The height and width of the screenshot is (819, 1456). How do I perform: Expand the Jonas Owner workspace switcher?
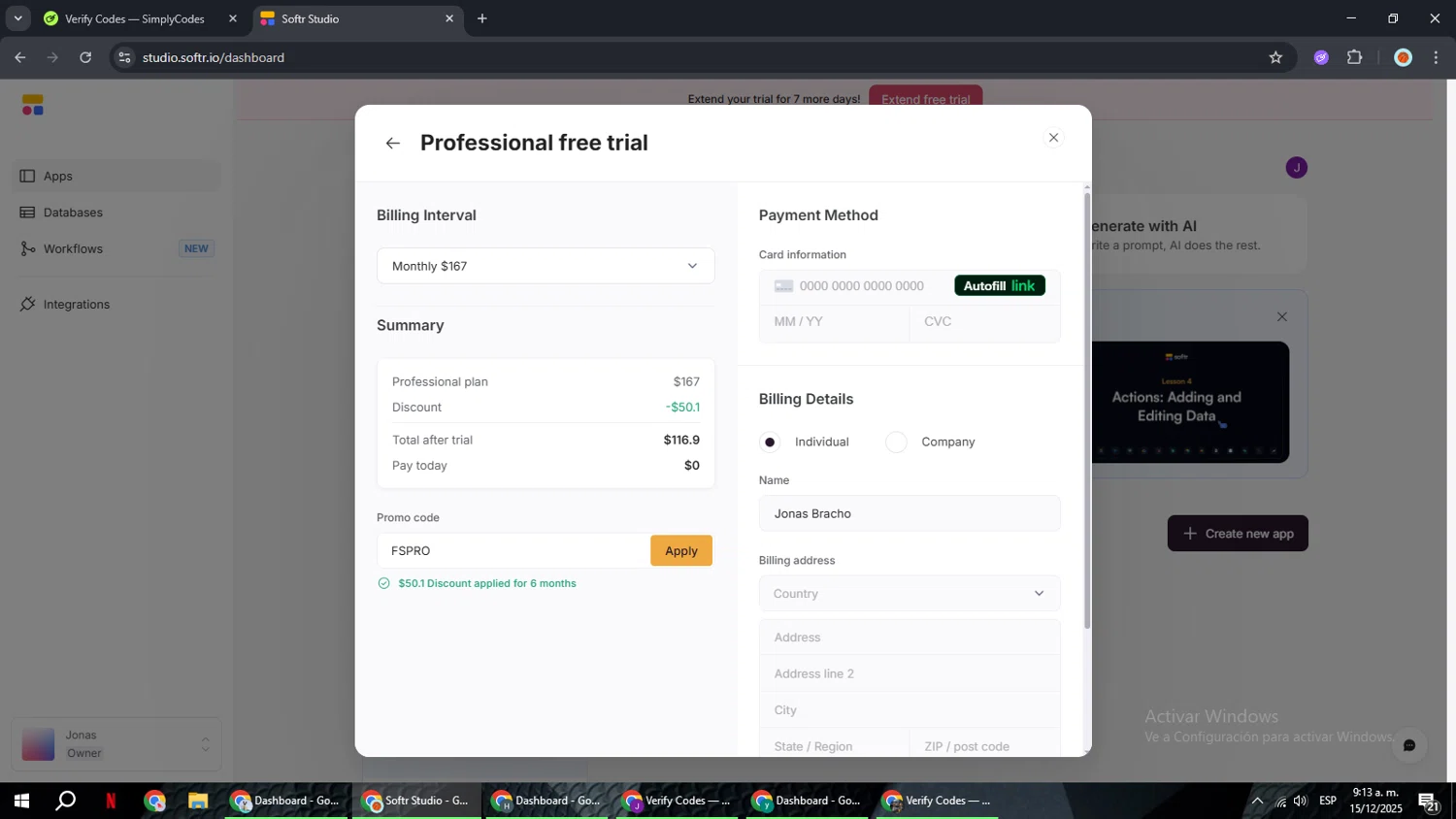click(116, 744)
